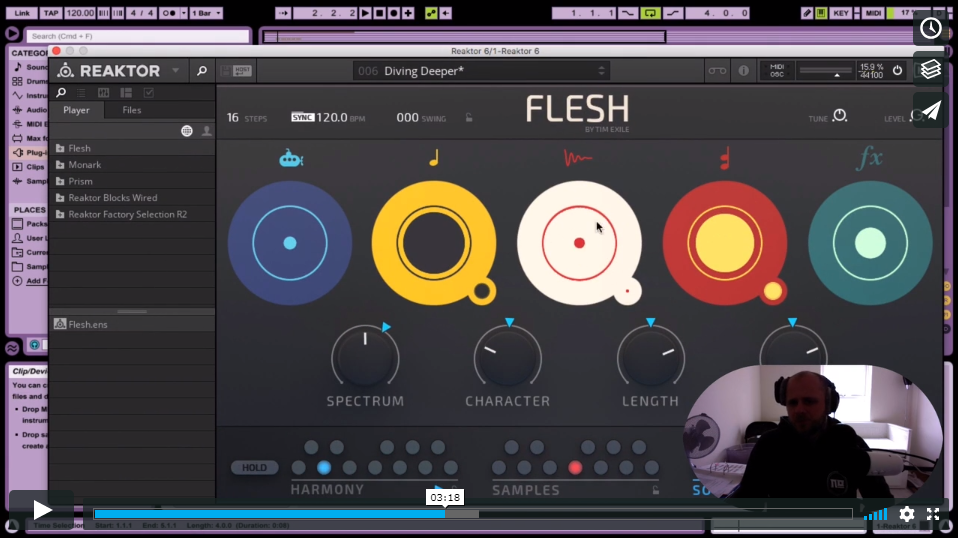Click the globe factory content icon
The image size is (958, 538).
pos(187,131)
